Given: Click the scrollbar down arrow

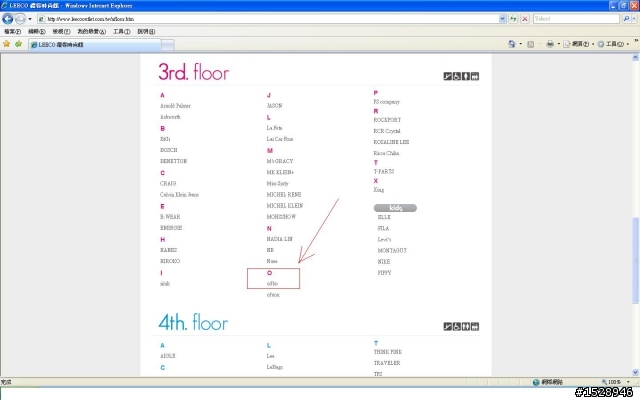Looking at the screenshot, I should pyautogui.click(x=636, y=372).
